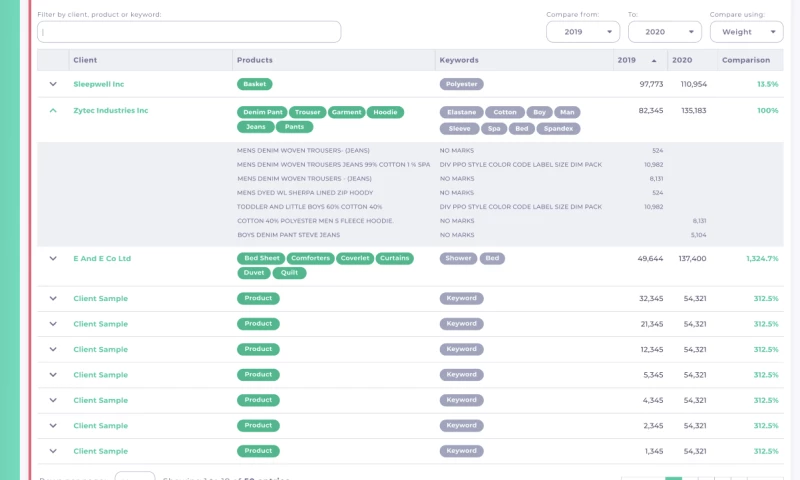
Task: Select the Elastane keyword tag
Action: tap(462, 112)
